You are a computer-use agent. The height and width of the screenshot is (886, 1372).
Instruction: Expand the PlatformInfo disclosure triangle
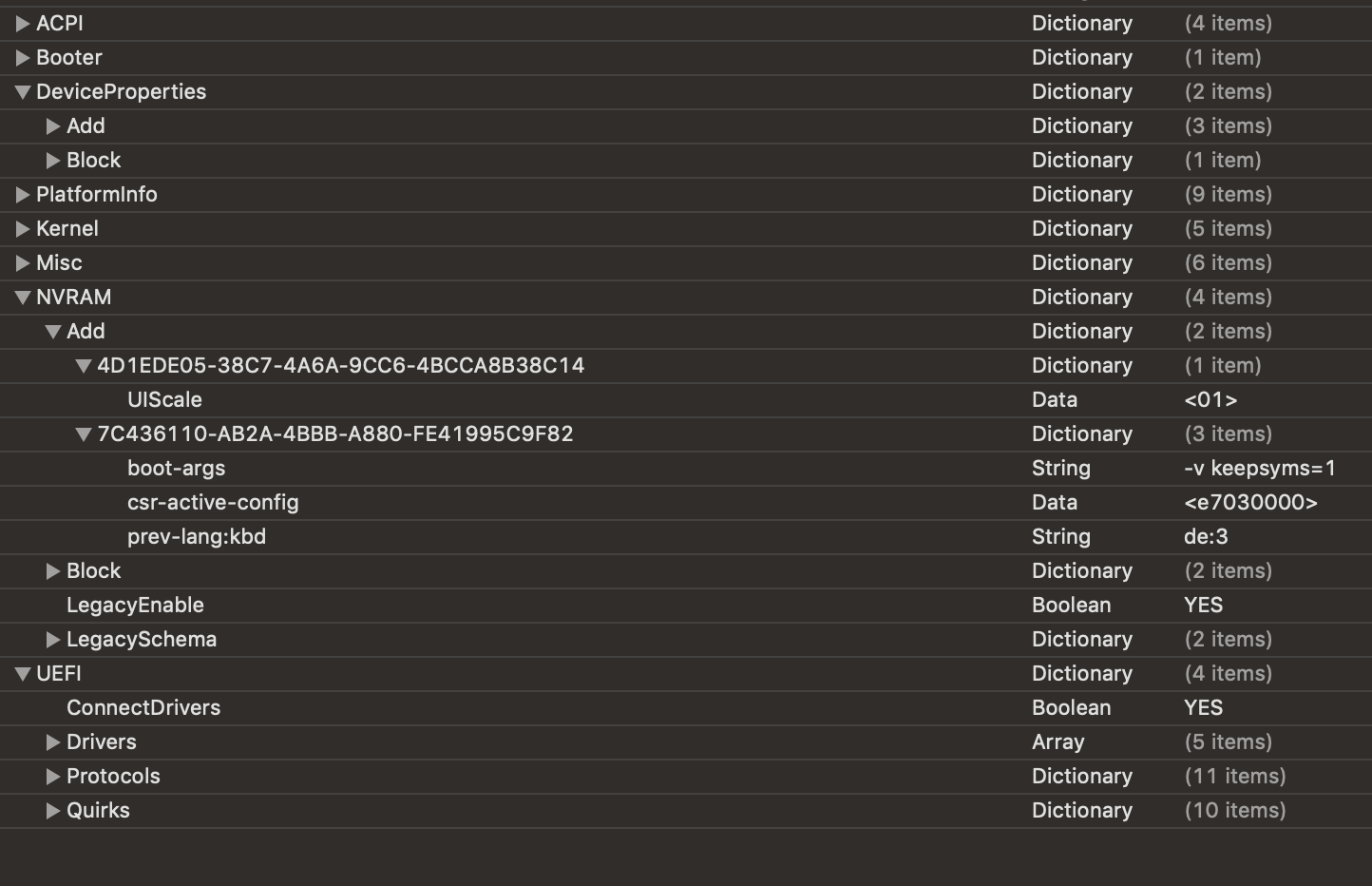tap(23, 195)
